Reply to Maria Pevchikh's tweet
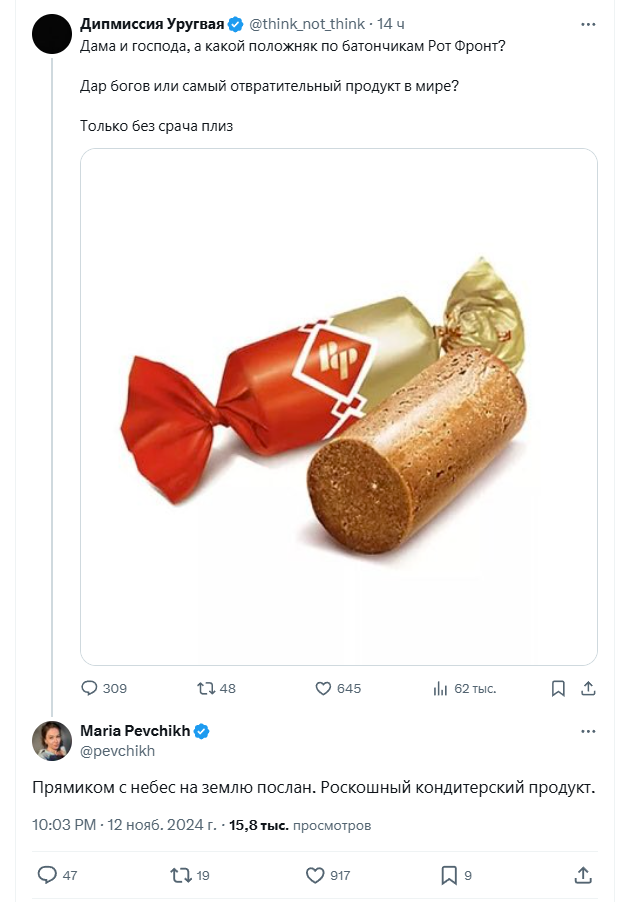Image resolution: width=628 pixels, height=902 pixels. tap(47, 875)
